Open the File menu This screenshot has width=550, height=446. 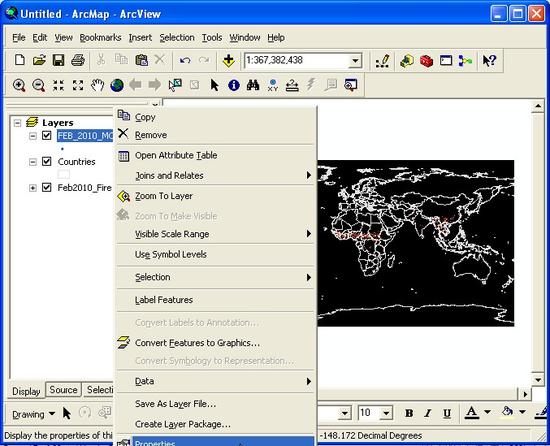pos(19,38)
